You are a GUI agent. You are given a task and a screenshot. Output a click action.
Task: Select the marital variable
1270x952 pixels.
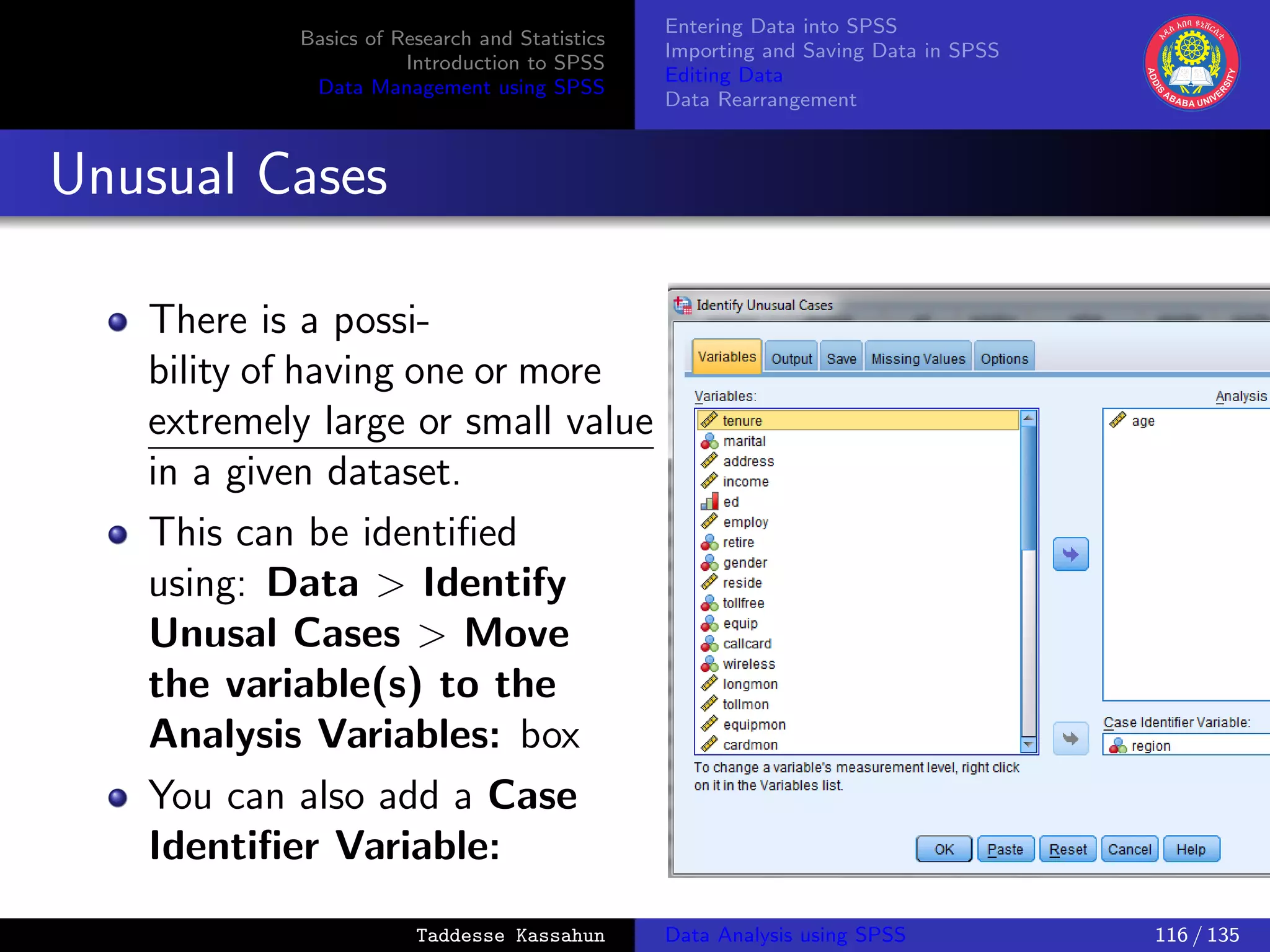(x=859, y=441)
